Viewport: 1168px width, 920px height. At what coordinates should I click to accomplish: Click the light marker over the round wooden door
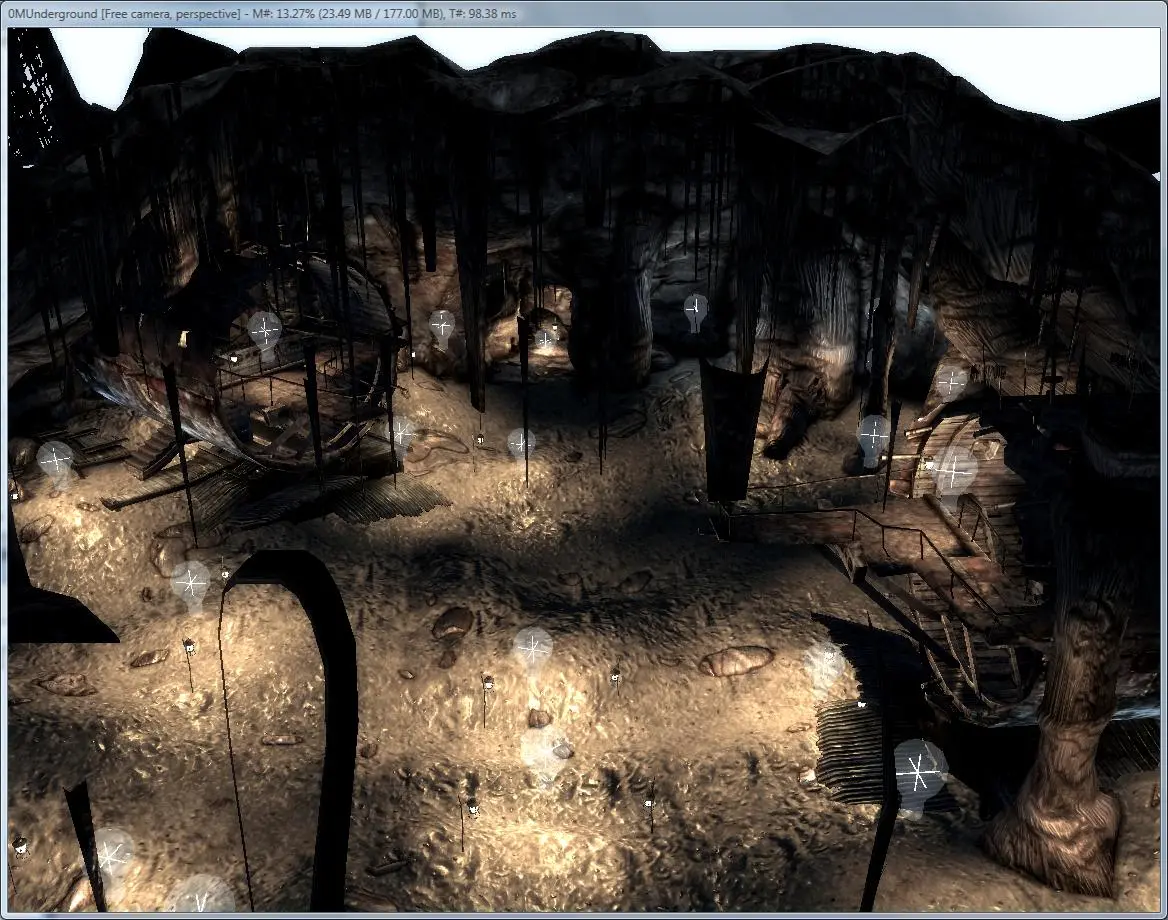pos(954,472)
